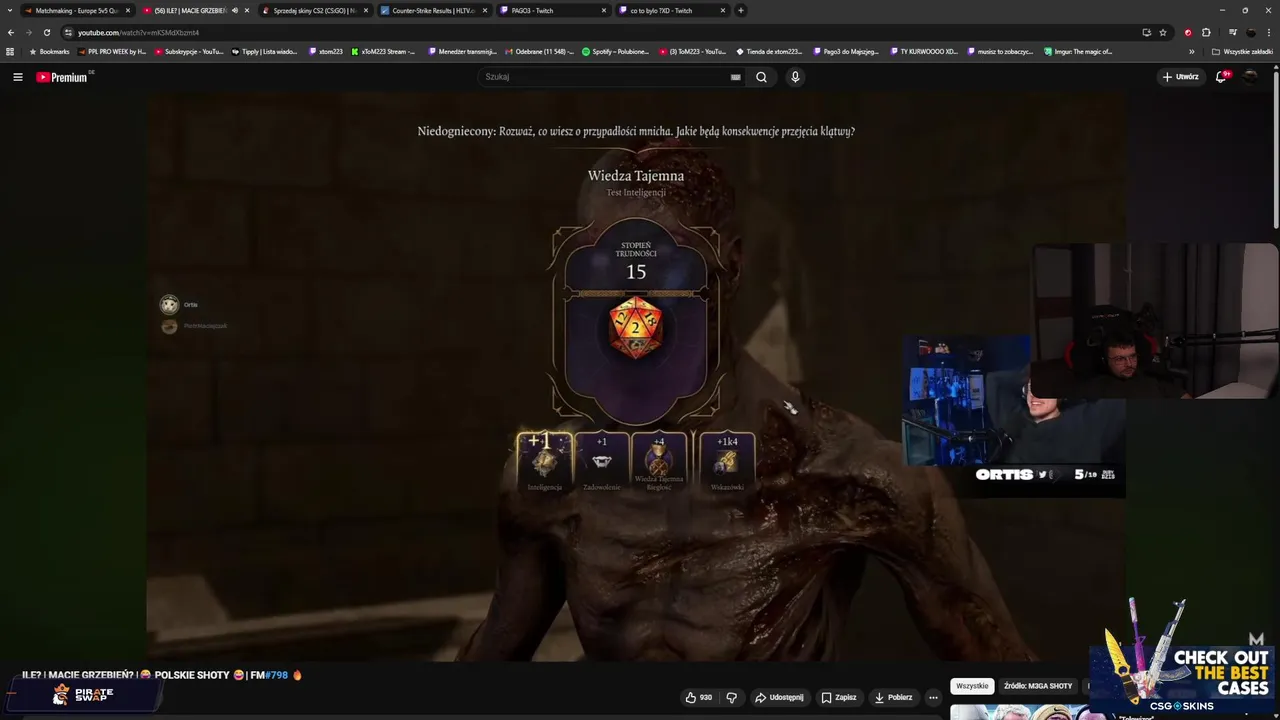Image resolution: width=1280 pixels, height=720 pixels.
Task: Open the media controls toolbar icon
Action: [x=1233, y=32]
